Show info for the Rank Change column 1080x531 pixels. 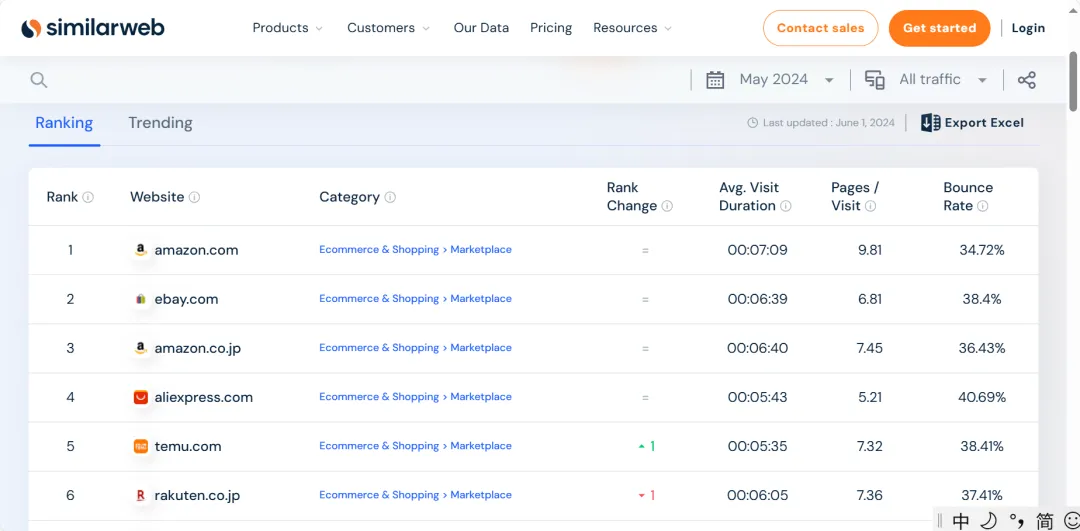coord(667,206)
